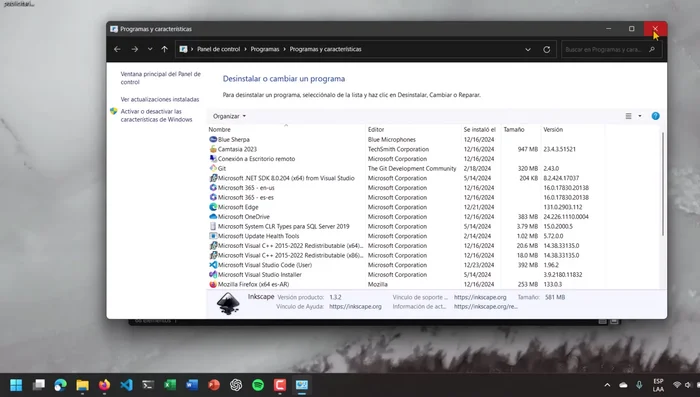Click the Inkscape logo in details pane

point(228,304)
